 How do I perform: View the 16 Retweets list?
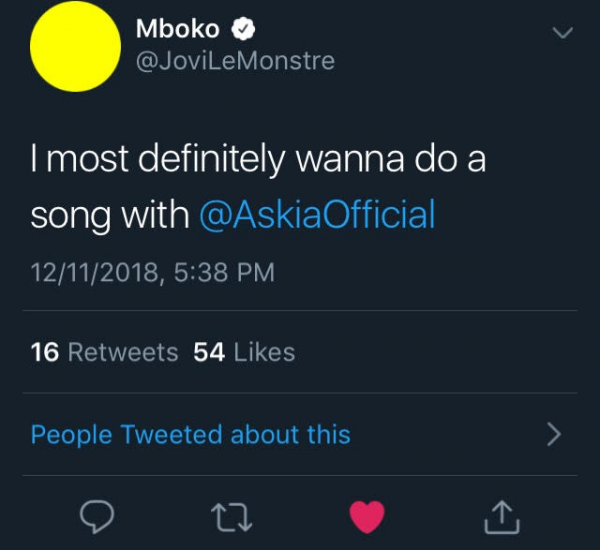coord(105,352)
